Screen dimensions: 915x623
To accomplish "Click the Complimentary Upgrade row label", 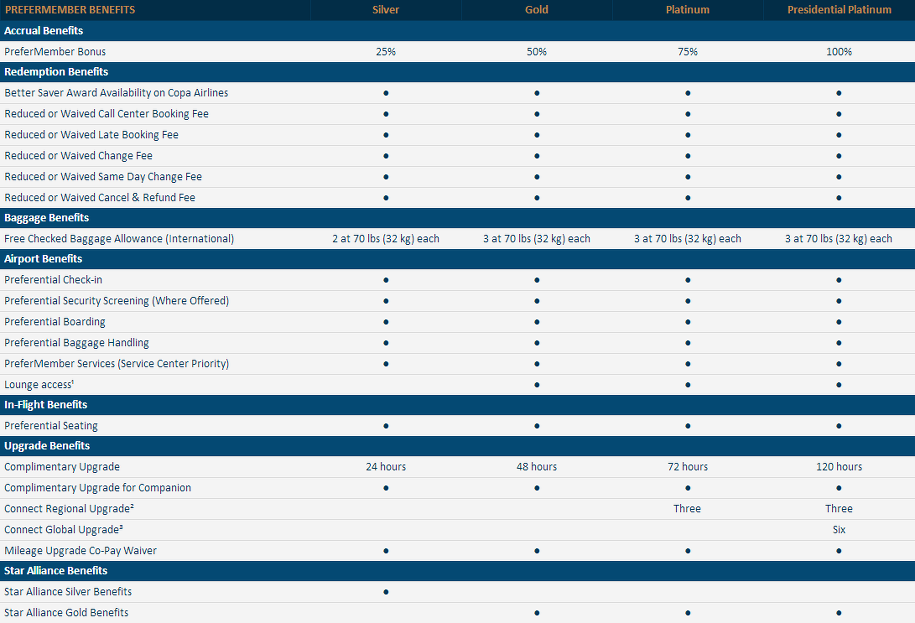I will click(62, 467).
